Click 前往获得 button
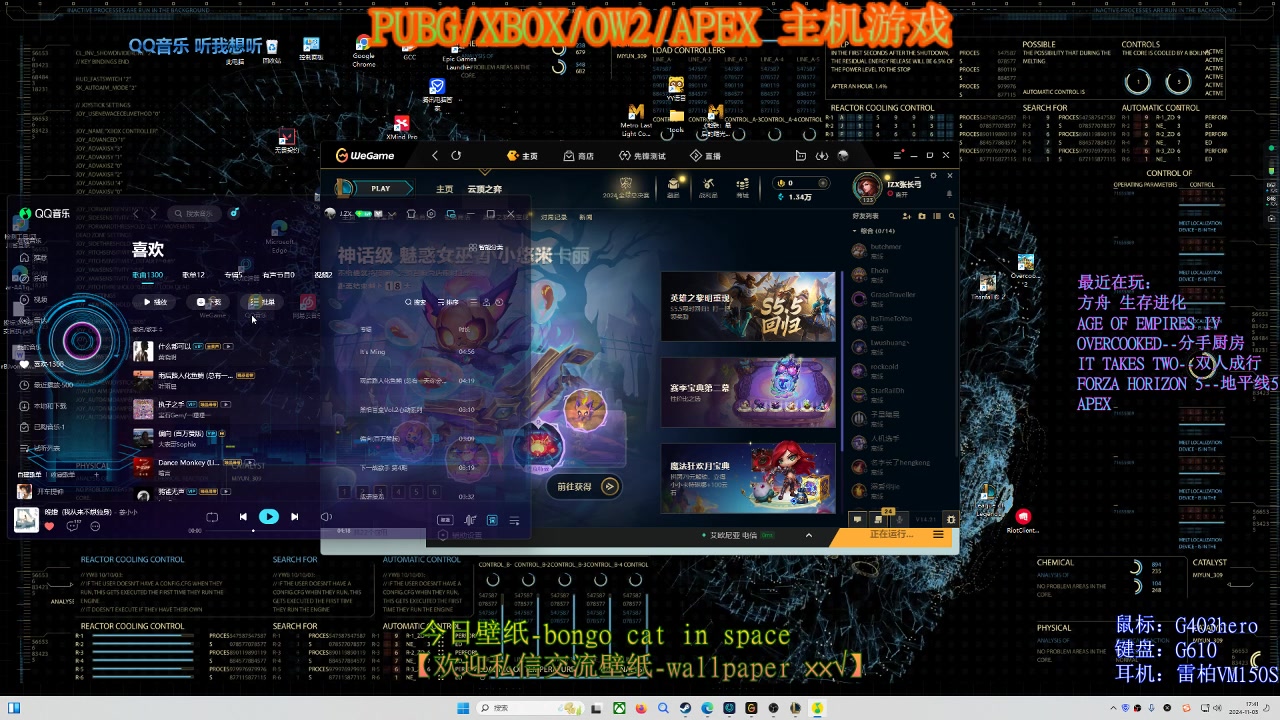This screenshot has height=720, width=1280. (x=586, y=487)
